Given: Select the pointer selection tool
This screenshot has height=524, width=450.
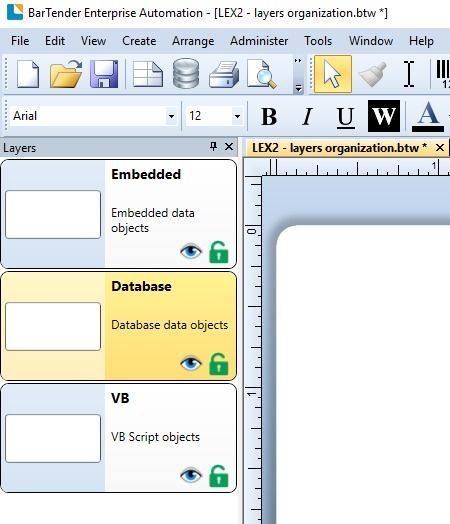Looking at the screenshot, I should click(x=333, y=74).
